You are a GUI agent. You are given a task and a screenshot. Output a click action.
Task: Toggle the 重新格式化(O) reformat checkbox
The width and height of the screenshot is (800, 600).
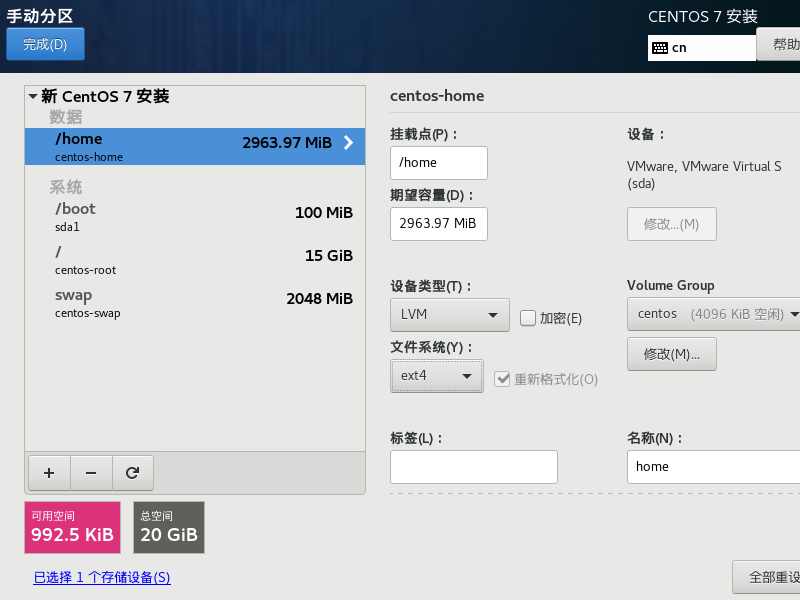point(502,379)
